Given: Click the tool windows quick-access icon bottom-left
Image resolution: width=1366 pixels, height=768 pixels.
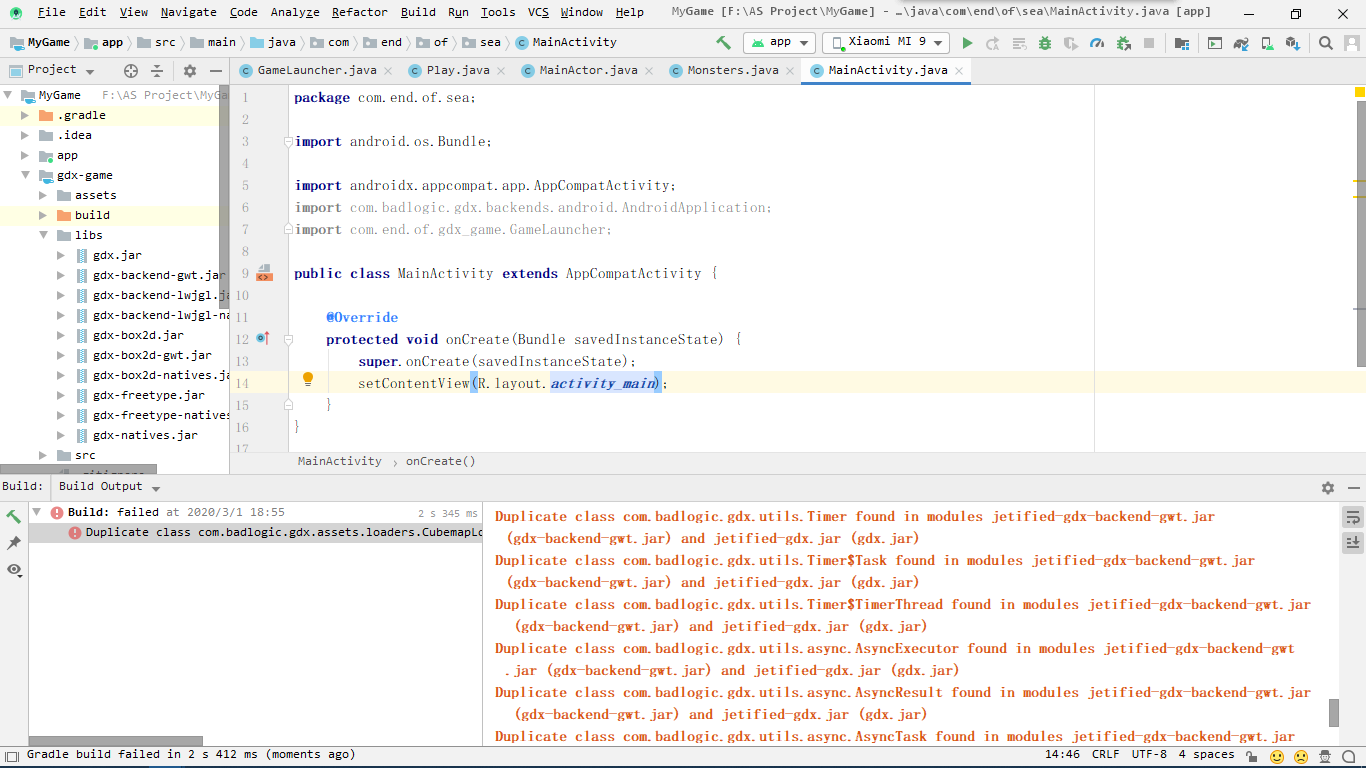Looking at the screenshot, I should [x=10, y=756].
